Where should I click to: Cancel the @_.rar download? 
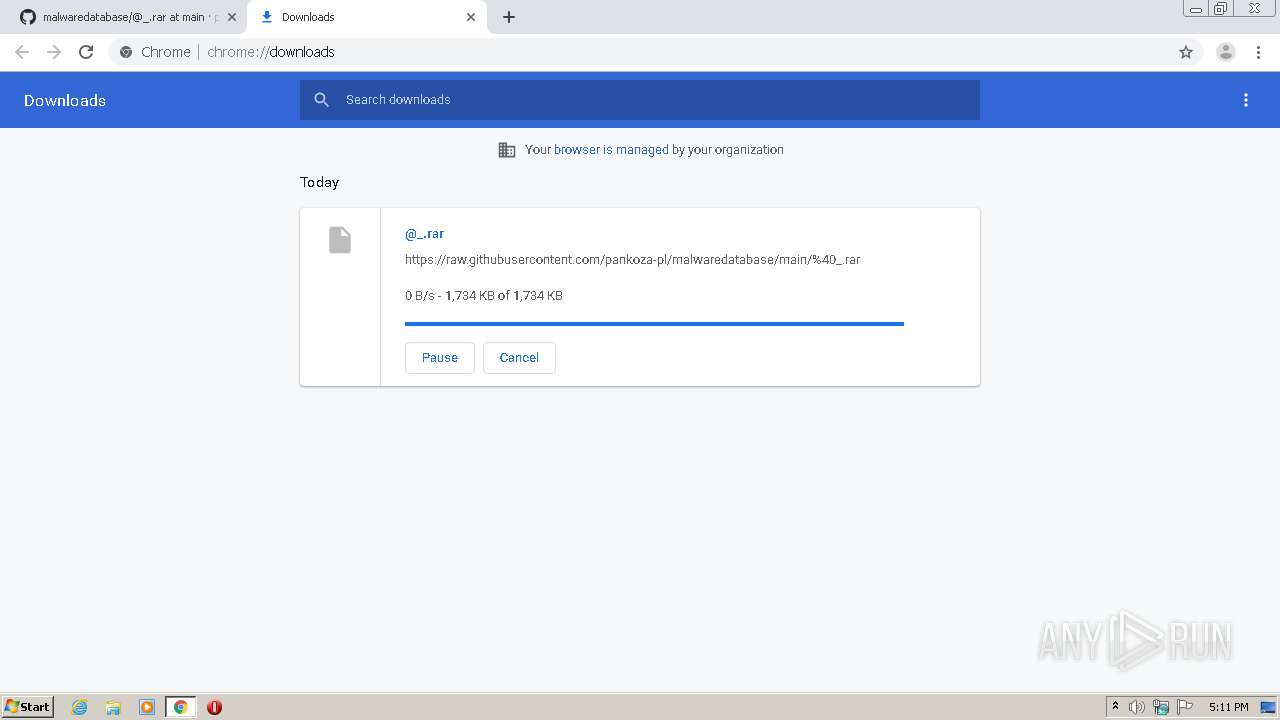[x=519, y=358]
